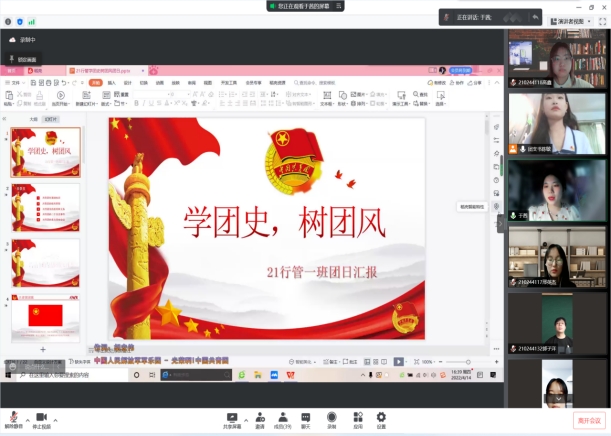Click the New Slide button in ribbon
The image size is (611, 436).
click(86, 99)
